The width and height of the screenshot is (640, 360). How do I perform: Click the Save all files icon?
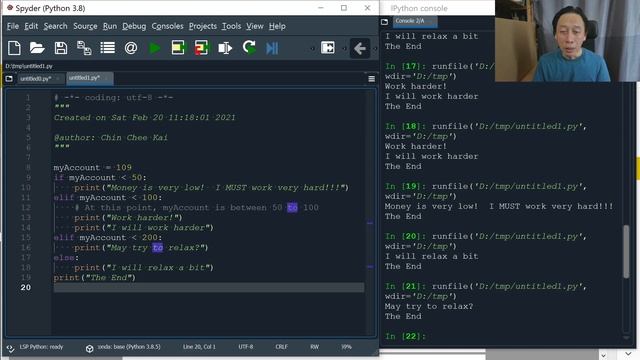84,48
